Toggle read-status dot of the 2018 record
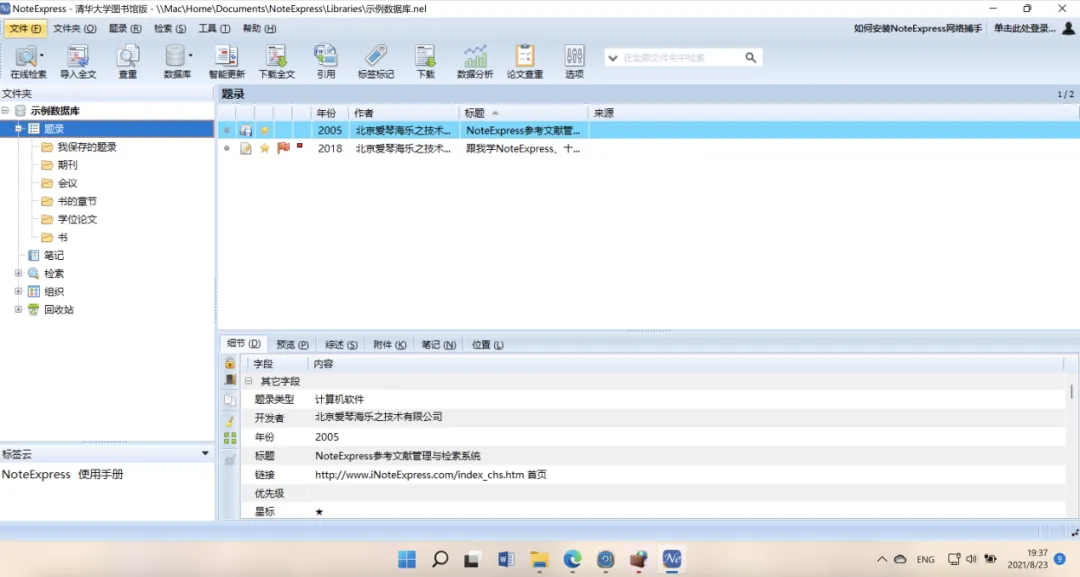The image size is (1080, 577). tap(227, 148)
